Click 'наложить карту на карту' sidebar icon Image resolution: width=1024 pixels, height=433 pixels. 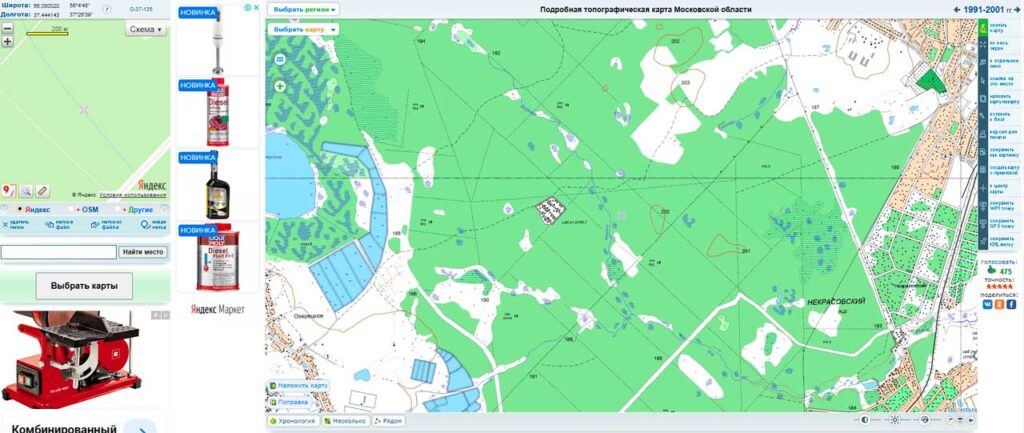click(x=983, y=99)
